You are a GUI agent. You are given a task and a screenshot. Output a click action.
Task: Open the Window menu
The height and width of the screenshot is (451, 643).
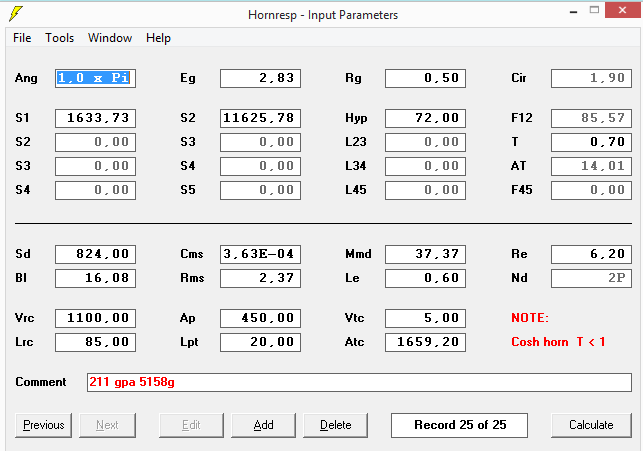point(110,38)
